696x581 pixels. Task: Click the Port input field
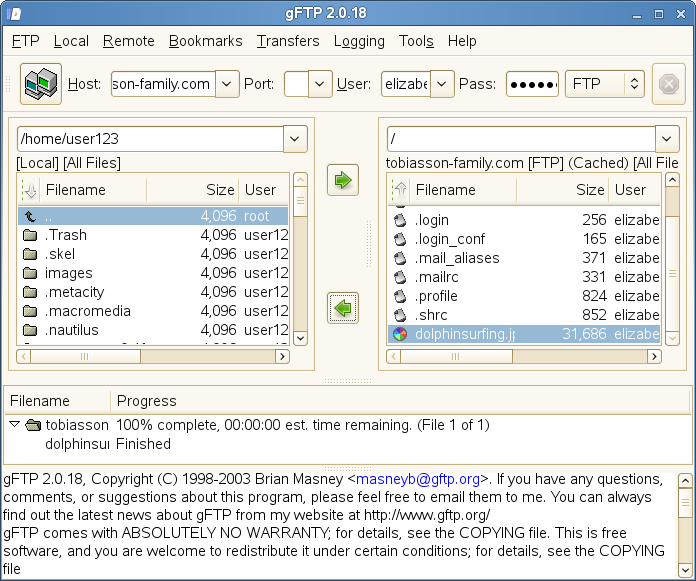(x=297, y=84)
